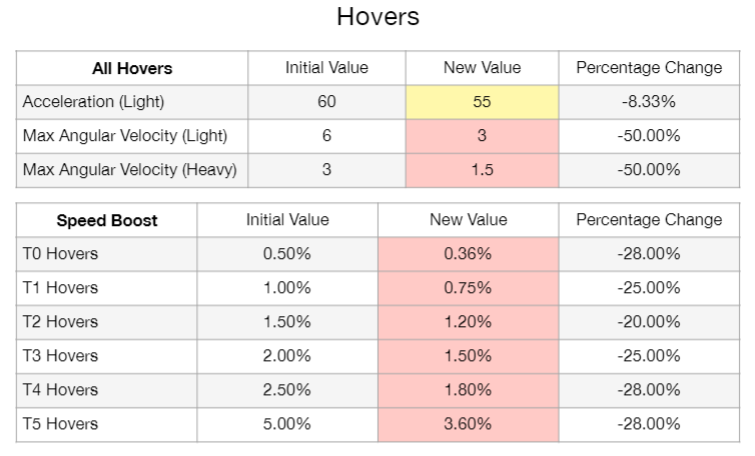
Task: Select the T5 Hovers initial value 5.00%
Action: tap(287, 424)
